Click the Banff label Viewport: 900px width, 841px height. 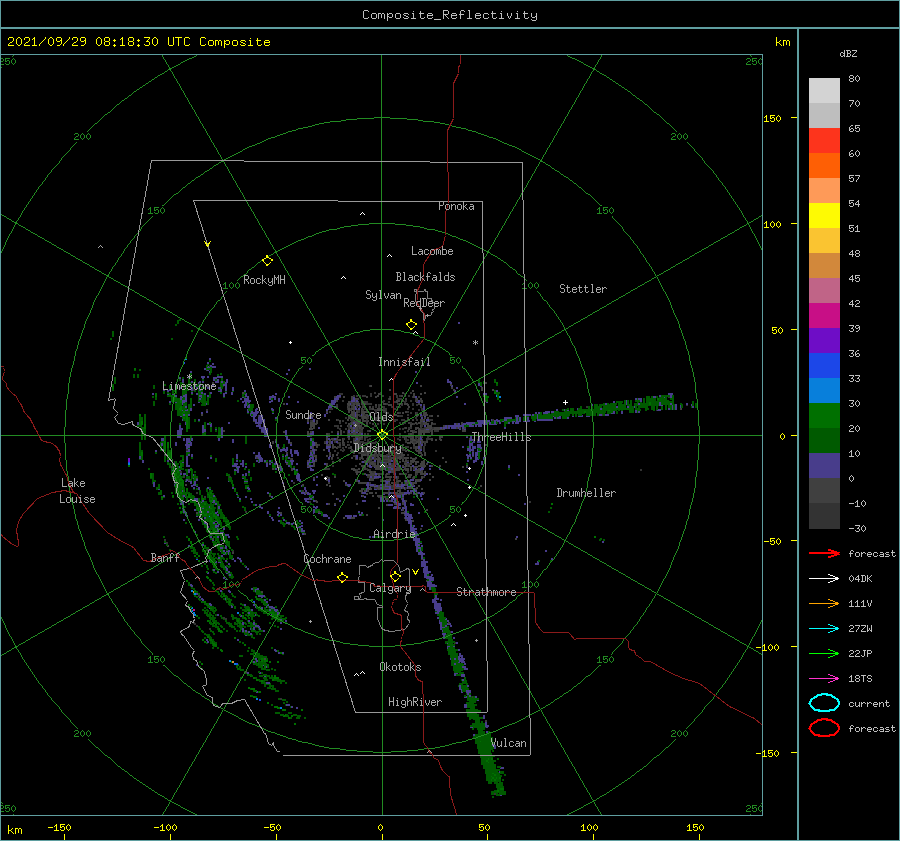click(165, 558)
